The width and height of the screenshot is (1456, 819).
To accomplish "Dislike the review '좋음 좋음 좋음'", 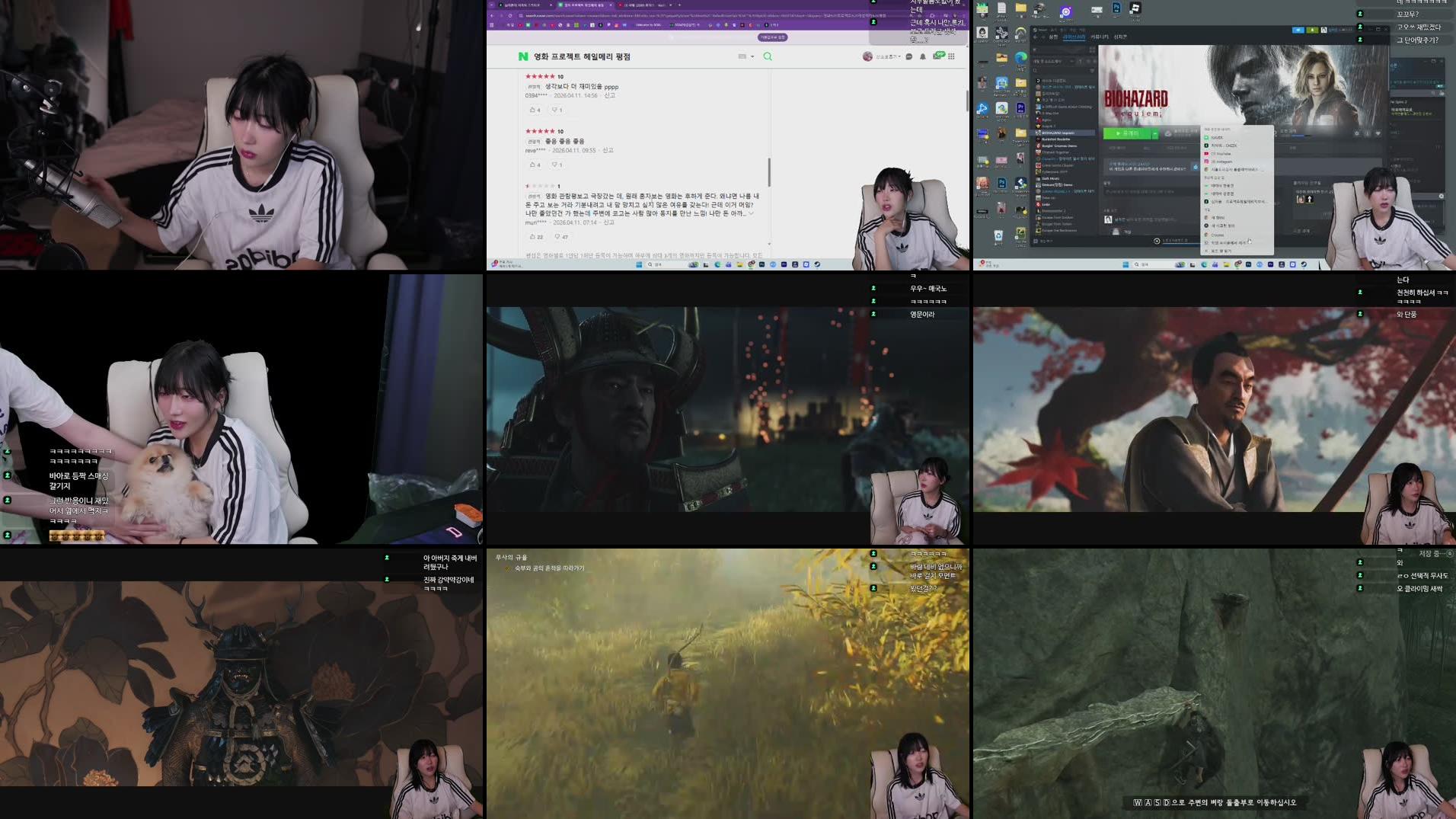I will pyautogui.click(x=557, y=165).
